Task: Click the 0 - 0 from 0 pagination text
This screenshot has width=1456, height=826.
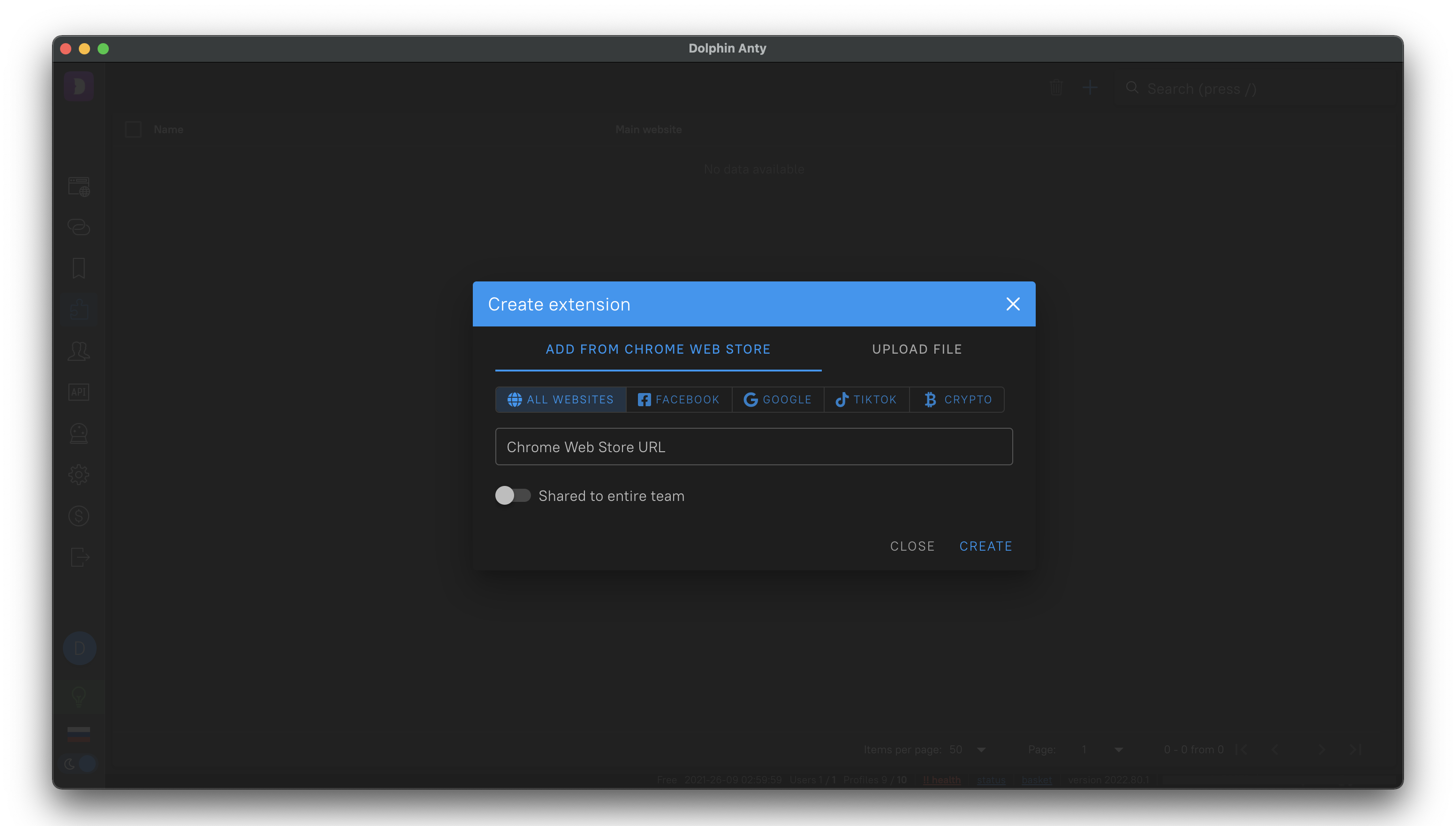Action: [x=1193, y=750]
